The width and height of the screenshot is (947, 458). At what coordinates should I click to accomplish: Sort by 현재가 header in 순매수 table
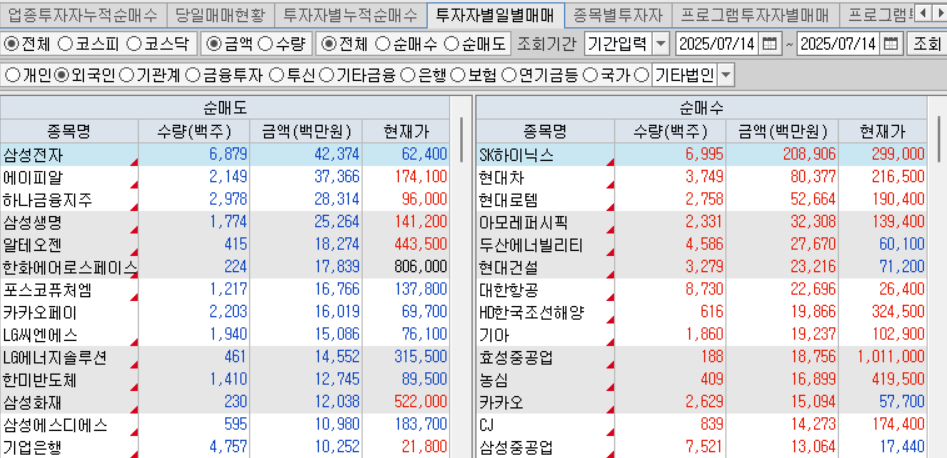pyautogui.click(x=882, y=131)
